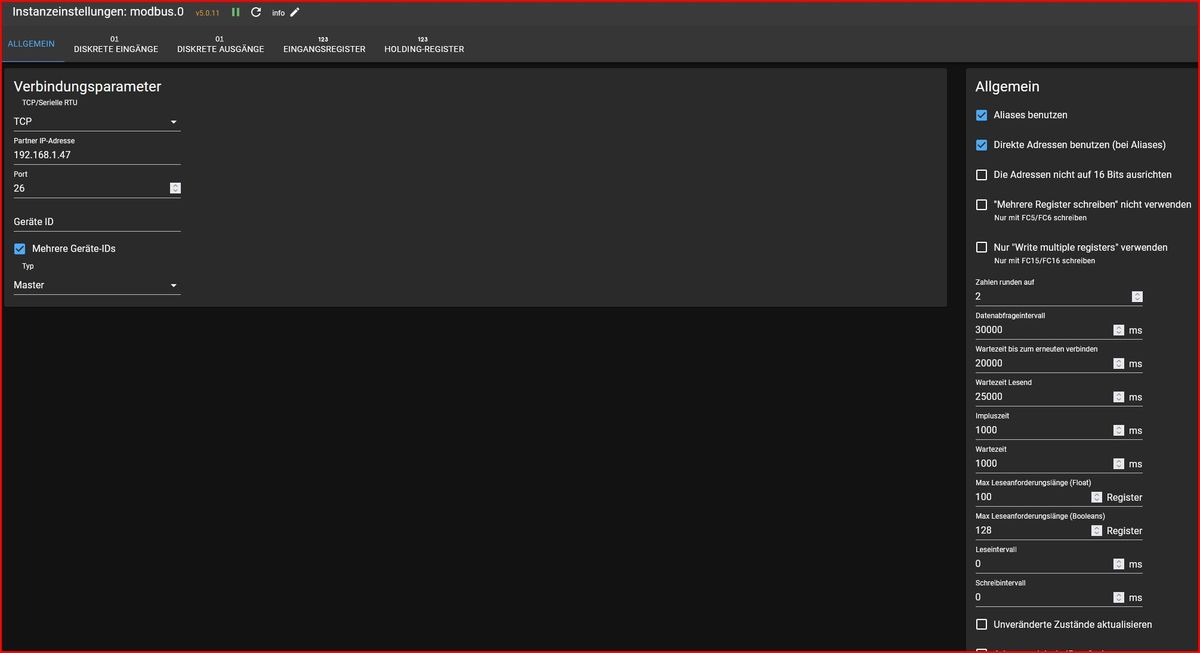This screenshot has width=1200, height=653.
Task: Enable Die Adressen nicht auf 16 Bits ausrichten
Action: [x=982, y=175]
